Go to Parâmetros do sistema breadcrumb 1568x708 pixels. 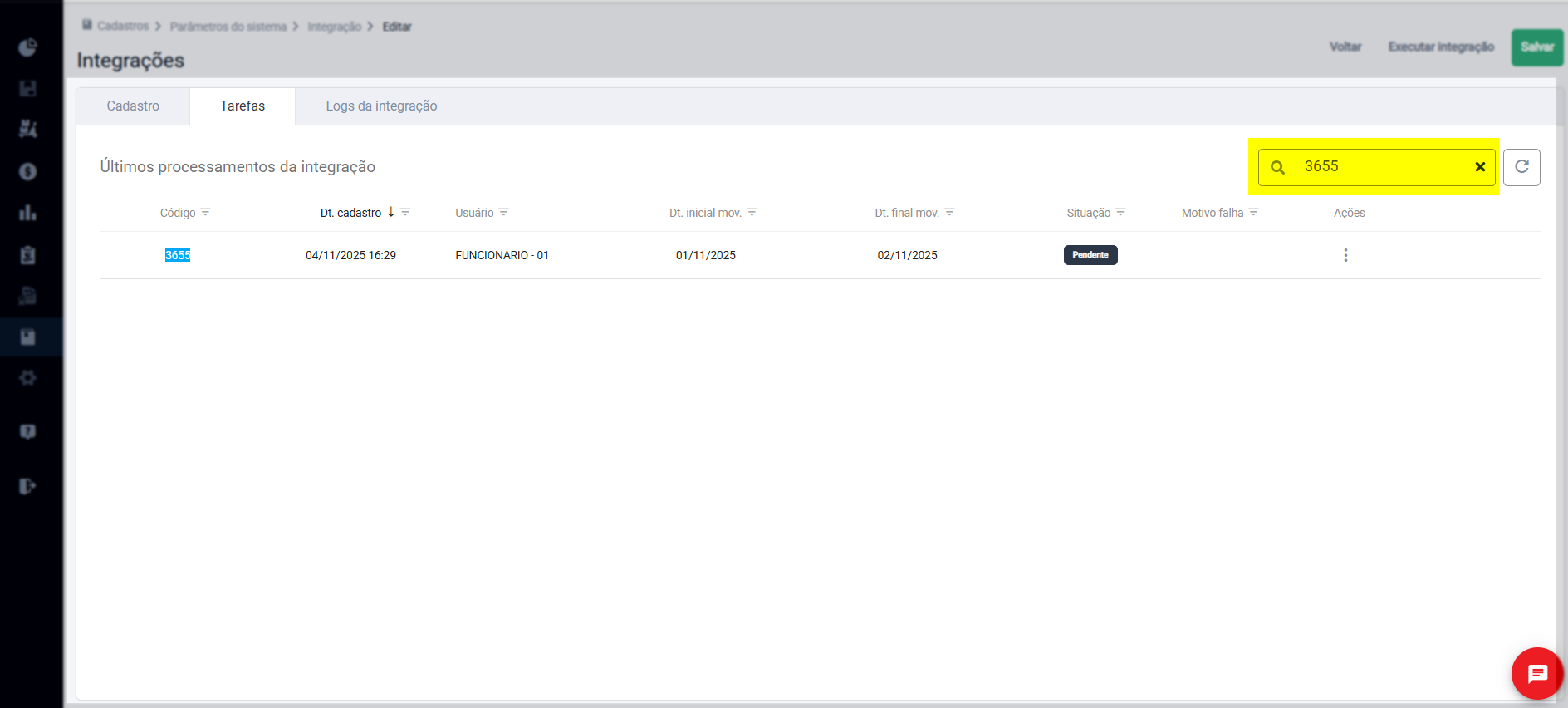pyautogui.click(x=228, y=27)
